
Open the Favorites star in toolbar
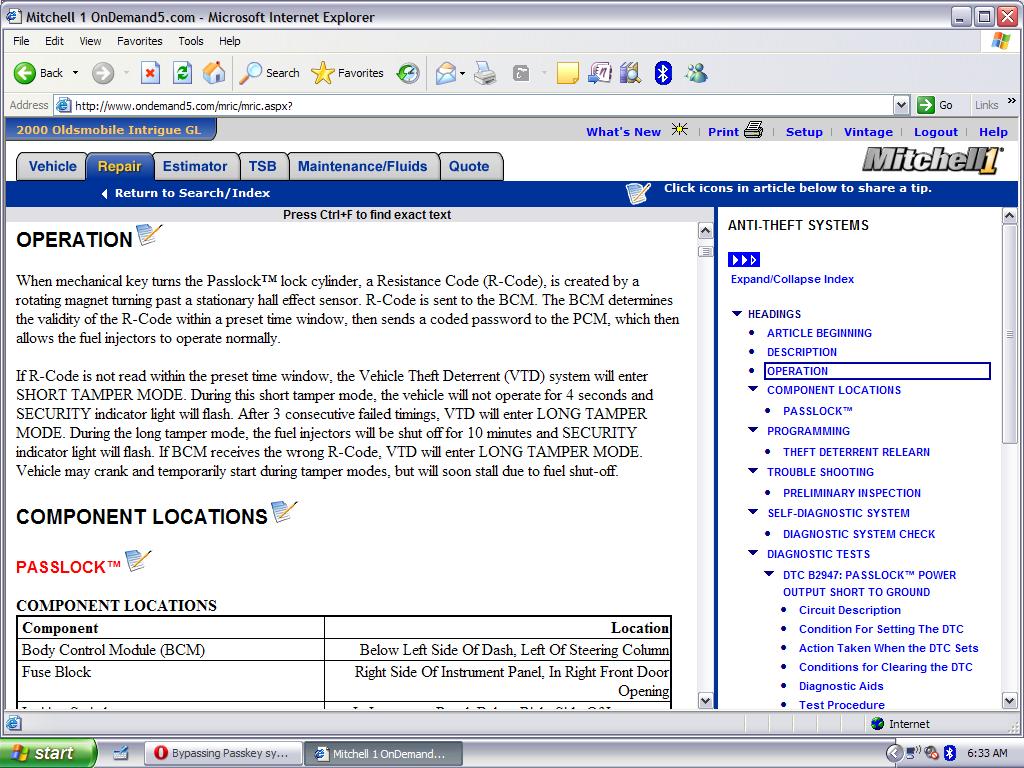click(x=323, y=73)
